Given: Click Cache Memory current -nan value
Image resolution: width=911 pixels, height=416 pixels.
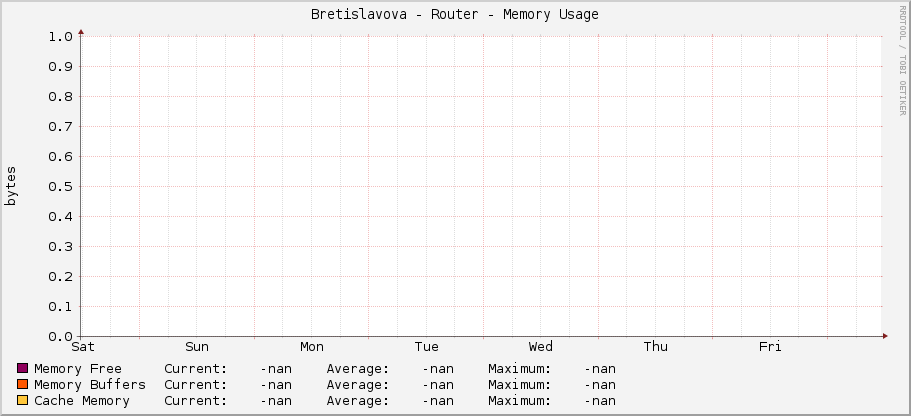Looking at the screenshot, I should pos(276,401).
